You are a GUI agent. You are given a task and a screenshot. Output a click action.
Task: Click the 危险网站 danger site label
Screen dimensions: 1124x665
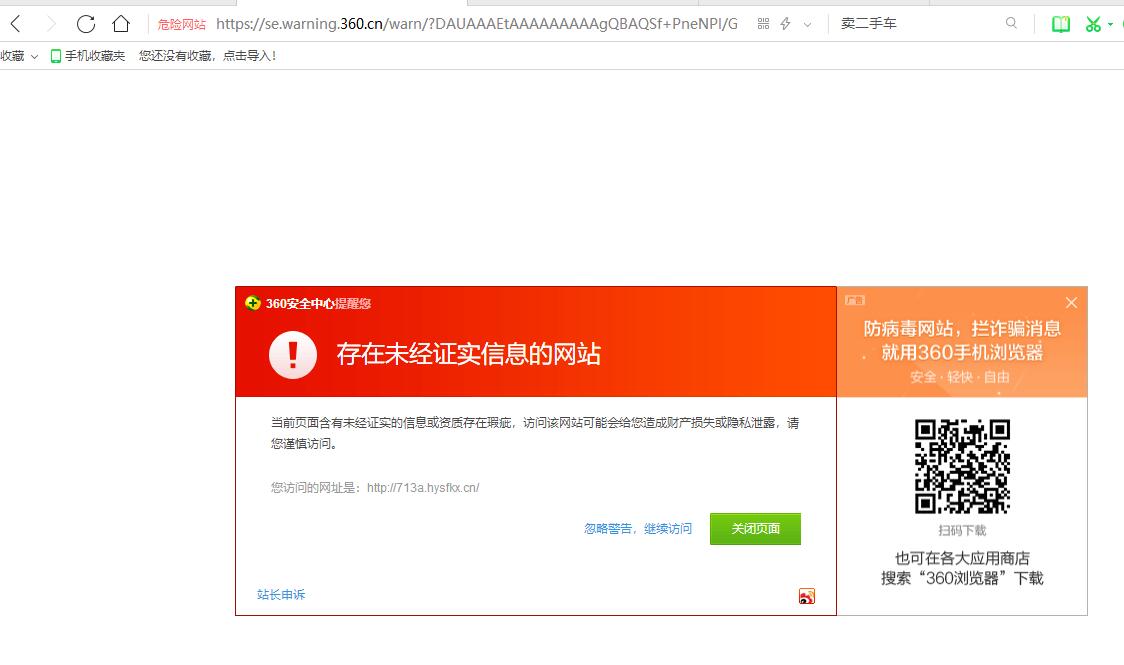pos(181,24)
